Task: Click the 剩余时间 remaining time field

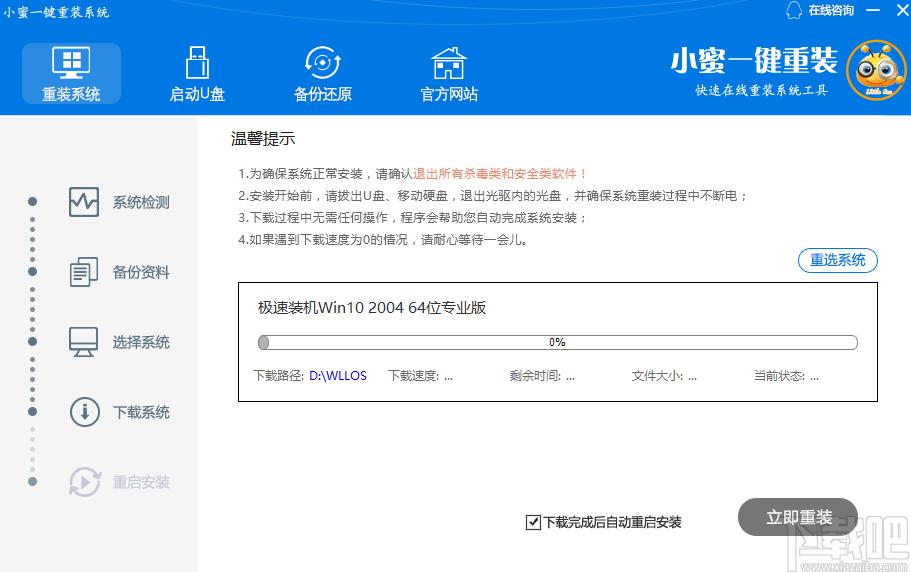Action: tap(543, 376)
